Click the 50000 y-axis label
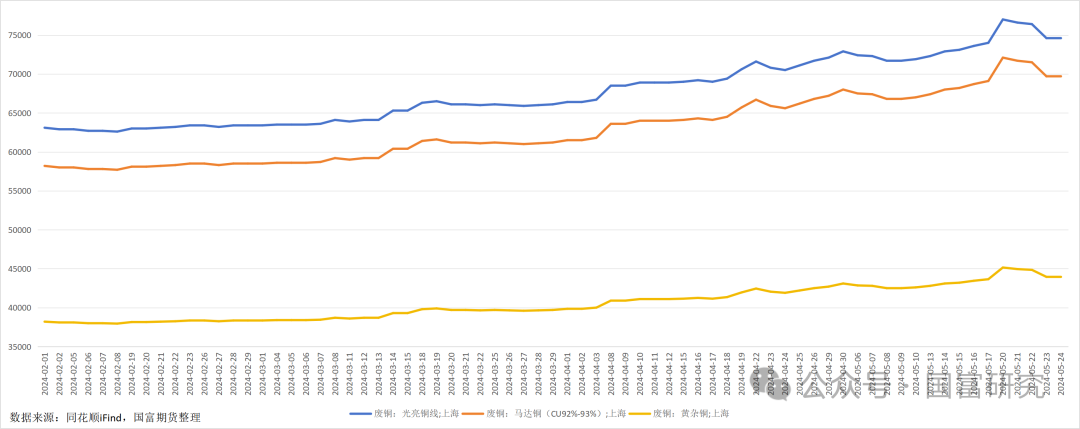The height and width of the screenshot is (429, 1080). coord(19,230)
